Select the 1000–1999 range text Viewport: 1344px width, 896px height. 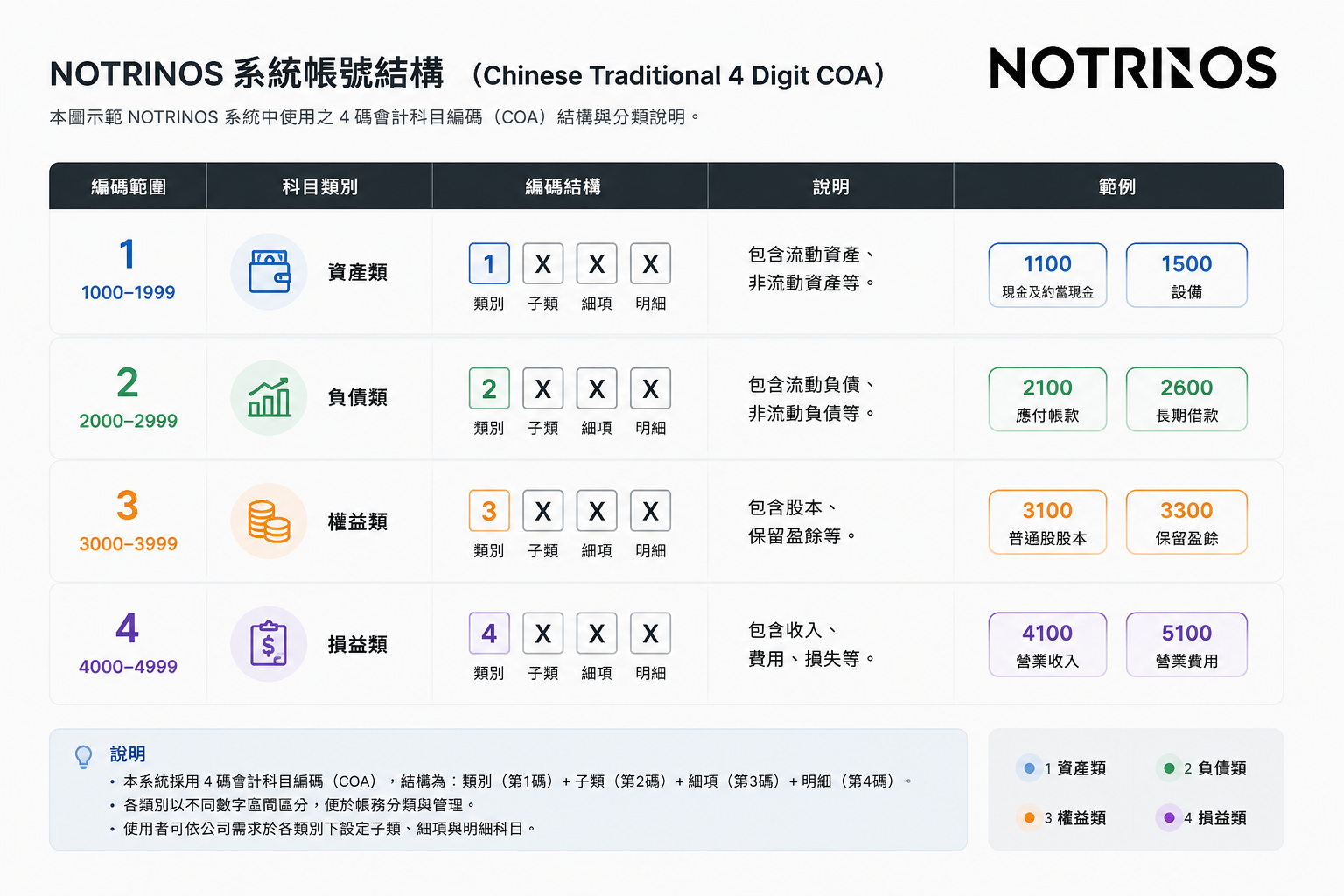[129, 292]
